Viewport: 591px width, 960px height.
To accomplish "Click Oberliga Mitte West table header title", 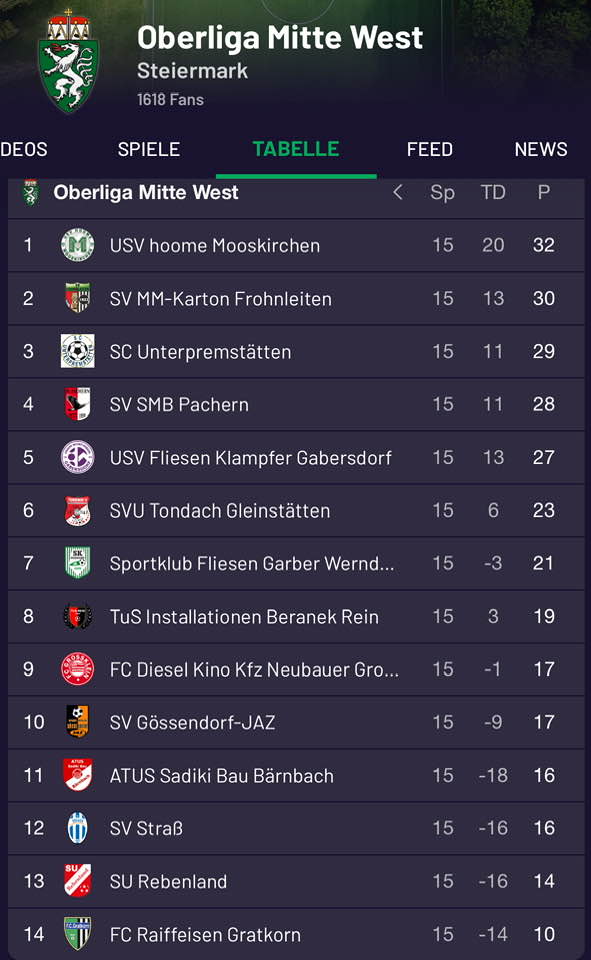I will (x=146, y=192).
